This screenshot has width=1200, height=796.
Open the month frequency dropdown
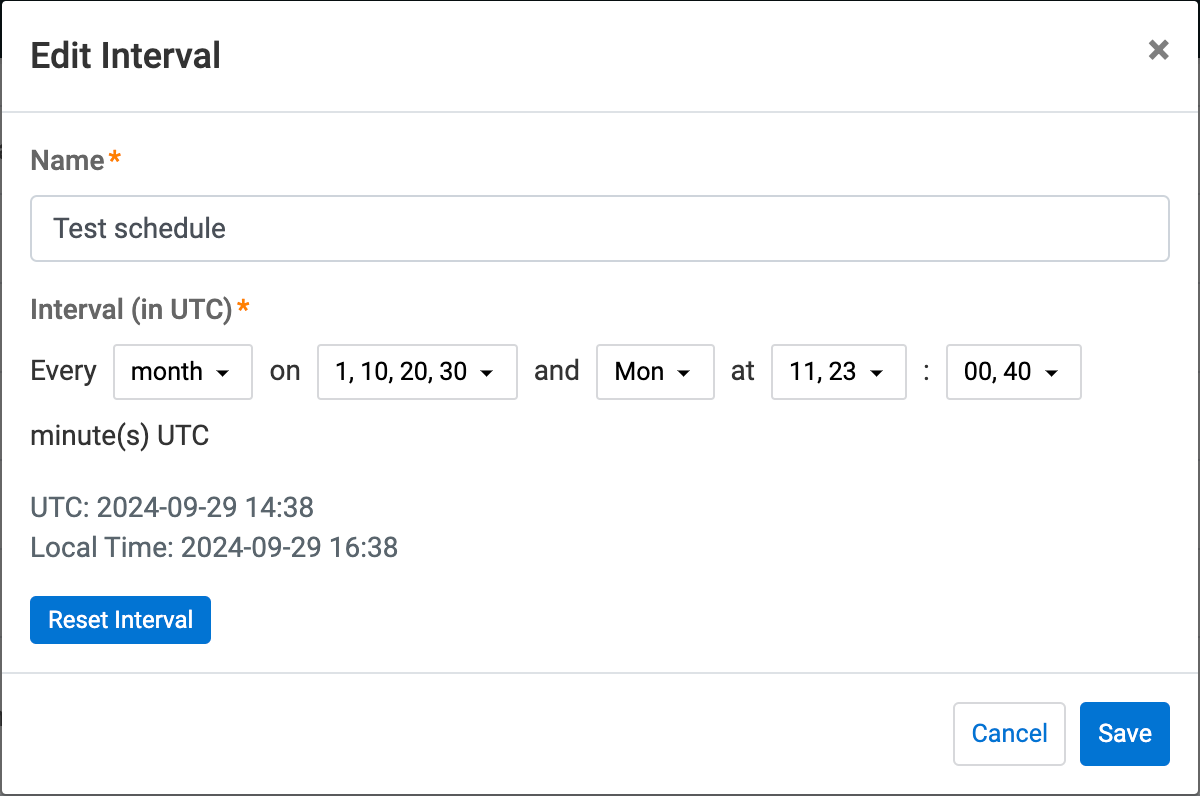[183, 372]
